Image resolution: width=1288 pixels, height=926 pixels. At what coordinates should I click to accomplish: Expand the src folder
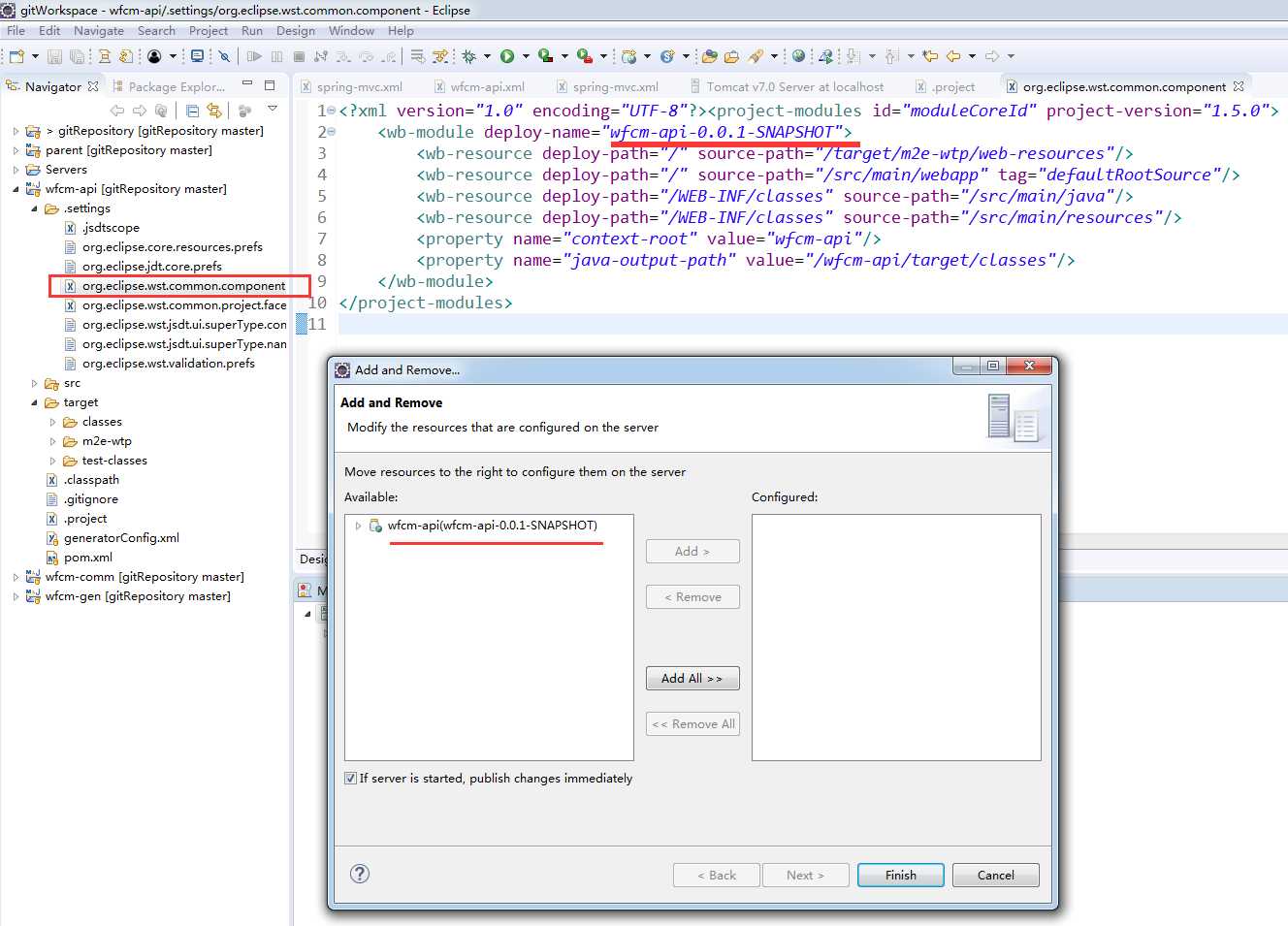pyautogui.click(x=34, y=383)
